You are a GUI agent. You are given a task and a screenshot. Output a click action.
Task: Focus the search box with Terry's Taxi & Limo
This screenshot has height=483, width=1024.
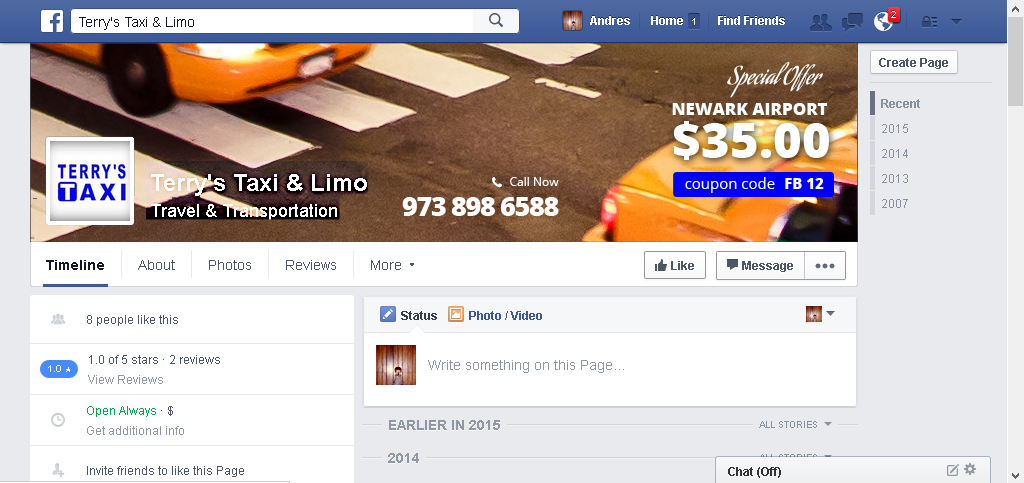272,21
